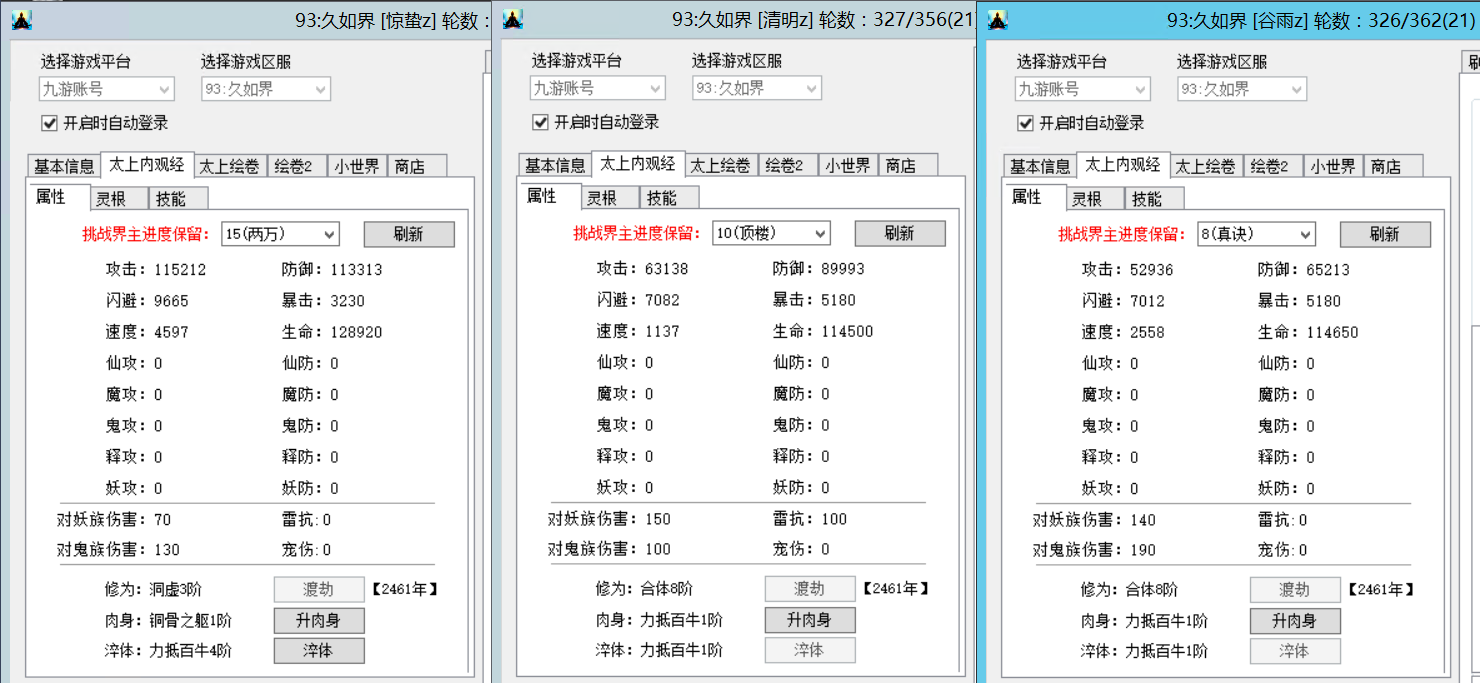The image size is (1480, 683).
Task: Click app icon of the 清明z window
Action: [513, 20]
